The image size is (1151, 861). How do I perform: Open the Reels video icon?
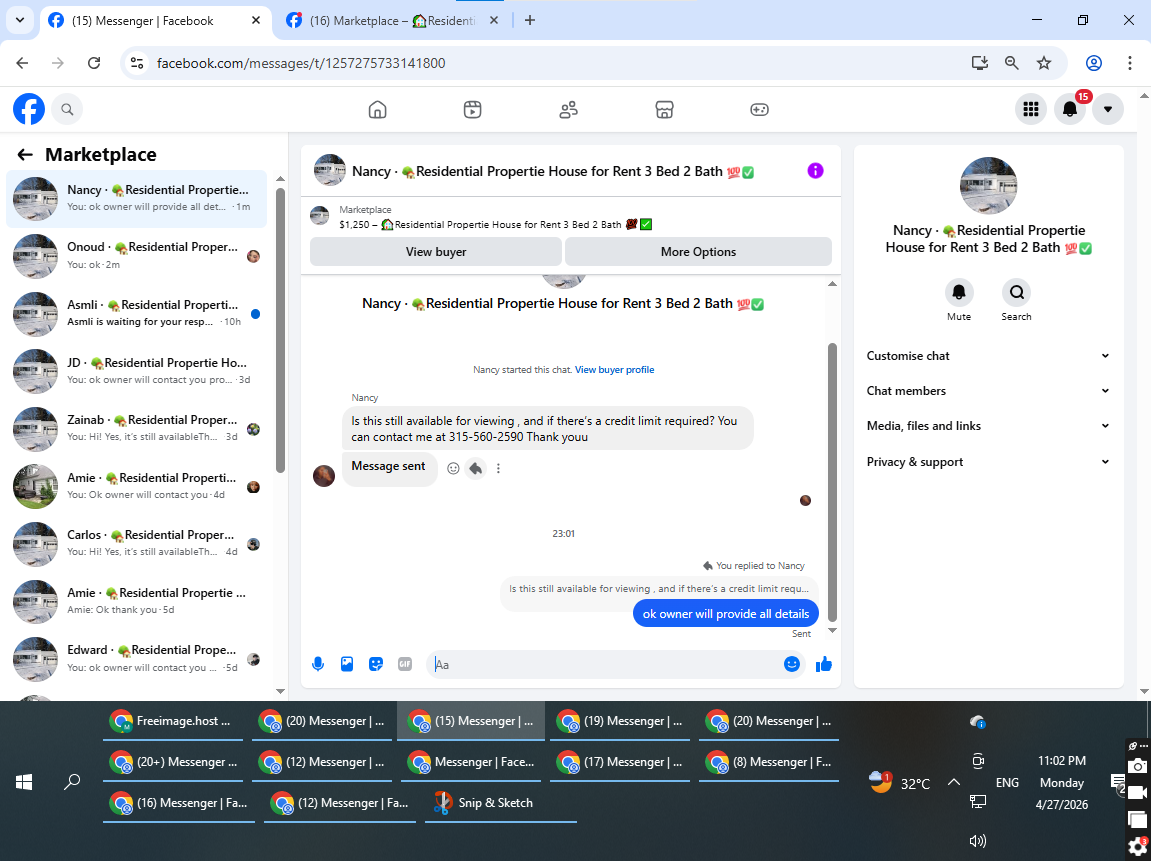[473, 109]
